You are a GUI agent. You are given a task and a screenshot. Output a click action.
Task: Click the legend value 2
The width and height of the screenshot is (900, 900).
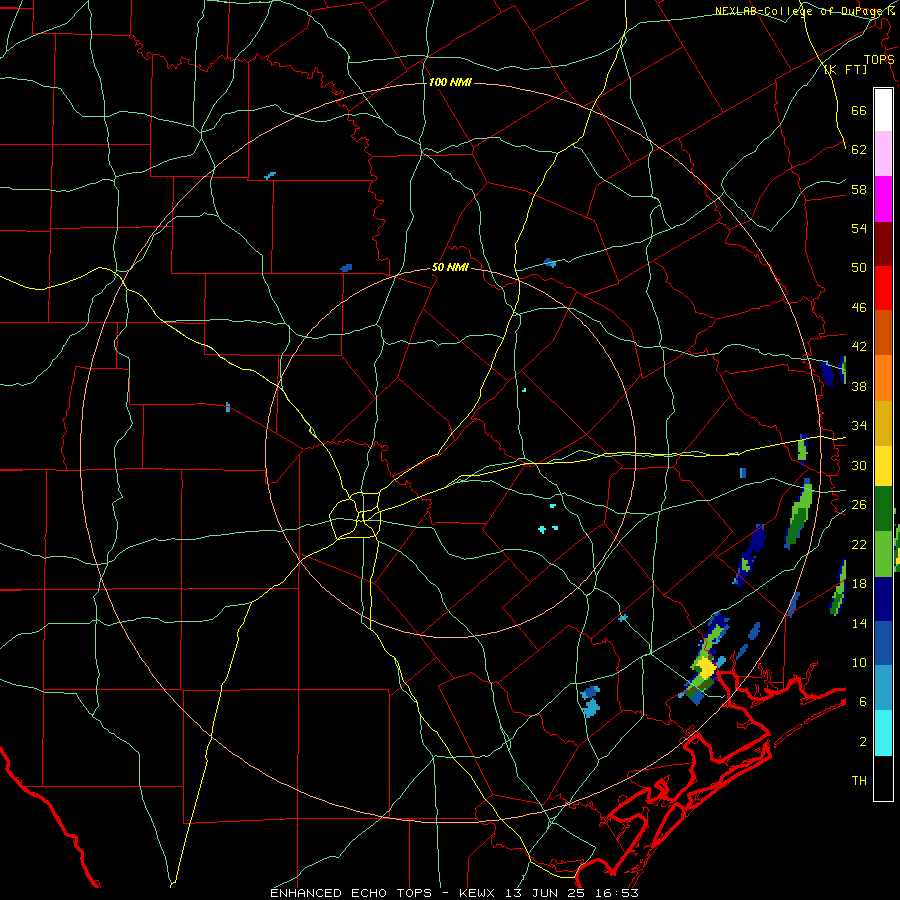point(862,742)
